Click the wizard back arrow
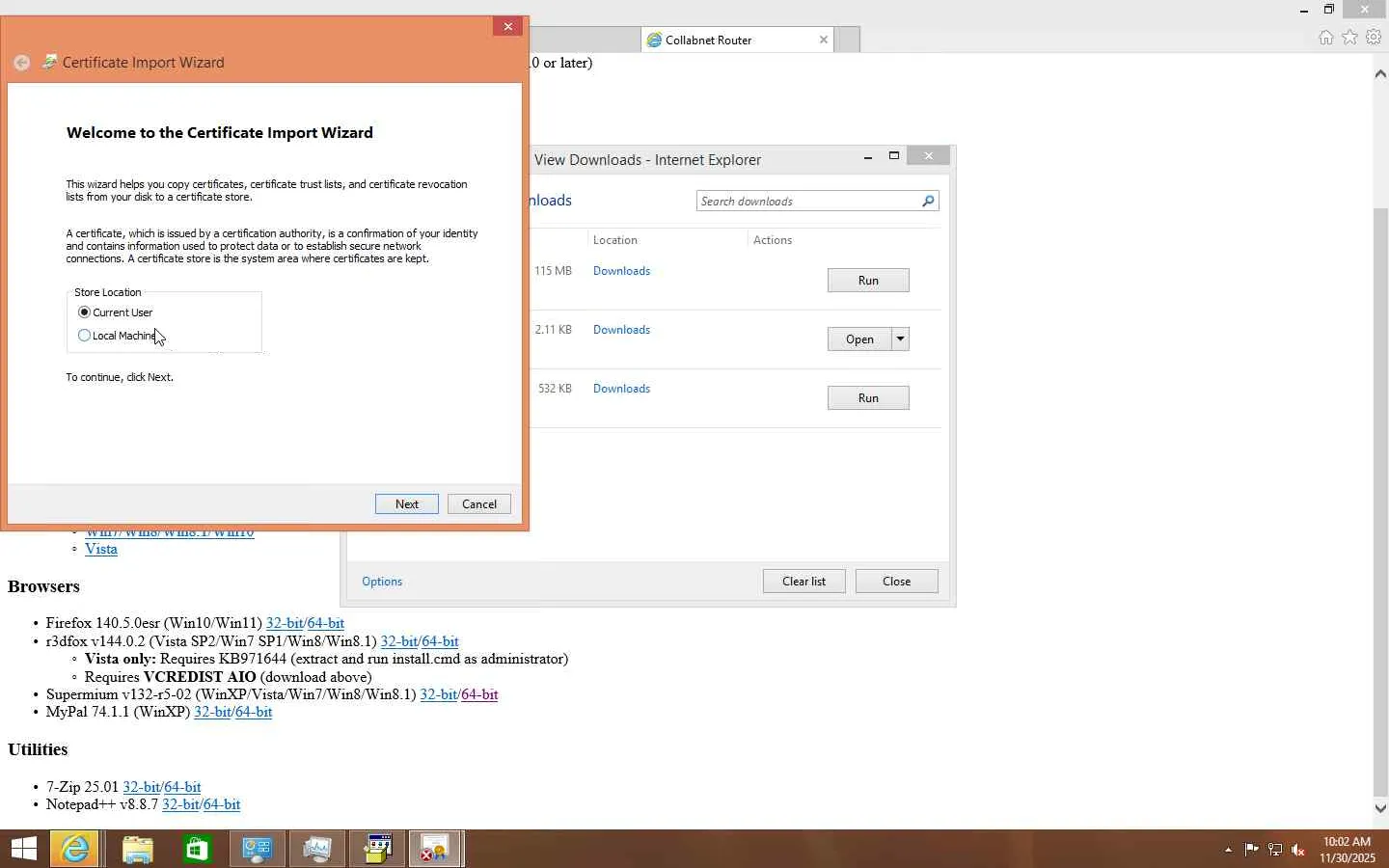Image resolution: width=1389 pixels, height=868 pixels. (21, 63)
